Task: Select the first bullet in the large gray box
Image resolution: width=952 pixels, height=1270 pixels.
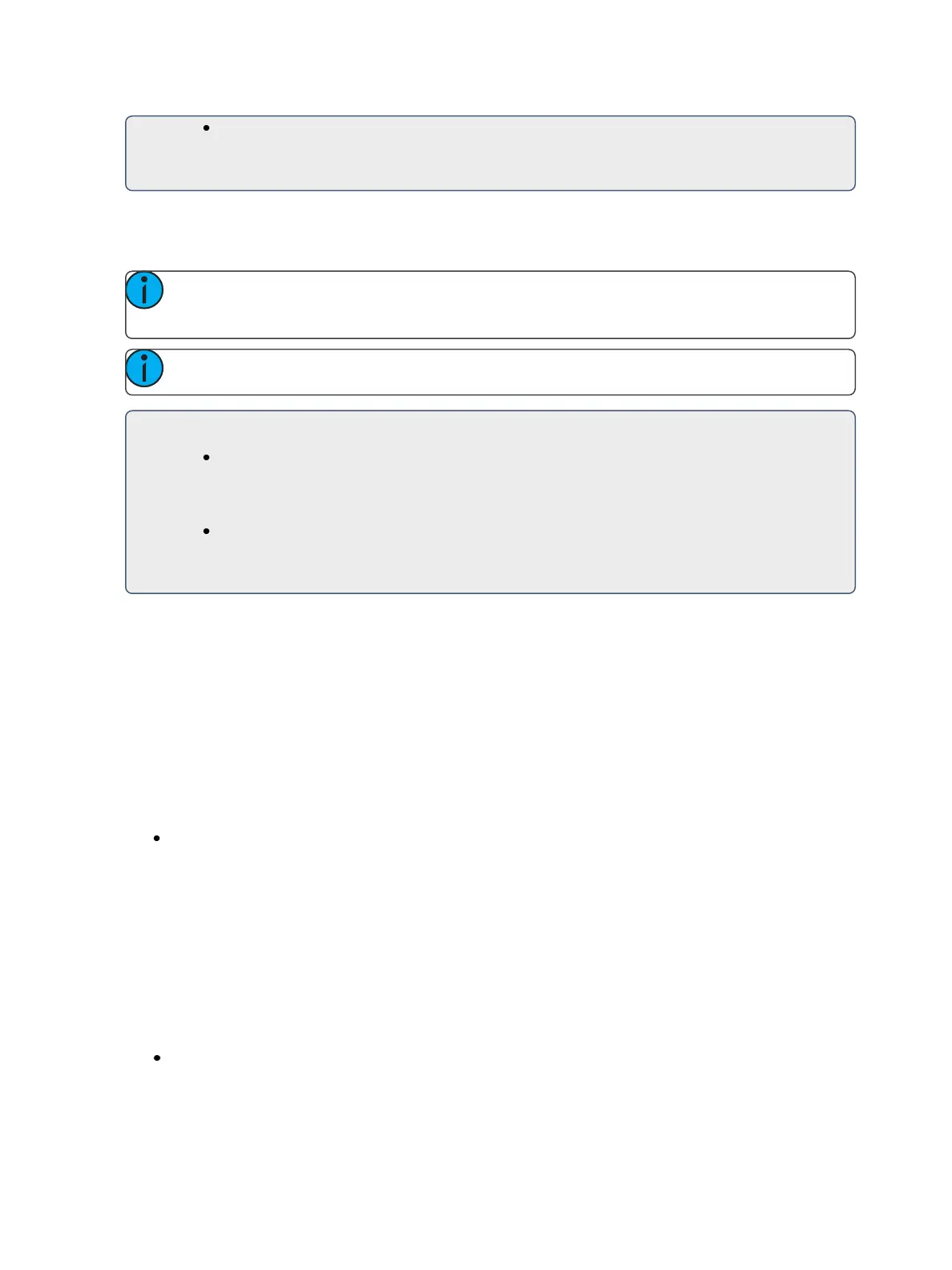Action: pos(207,457)
